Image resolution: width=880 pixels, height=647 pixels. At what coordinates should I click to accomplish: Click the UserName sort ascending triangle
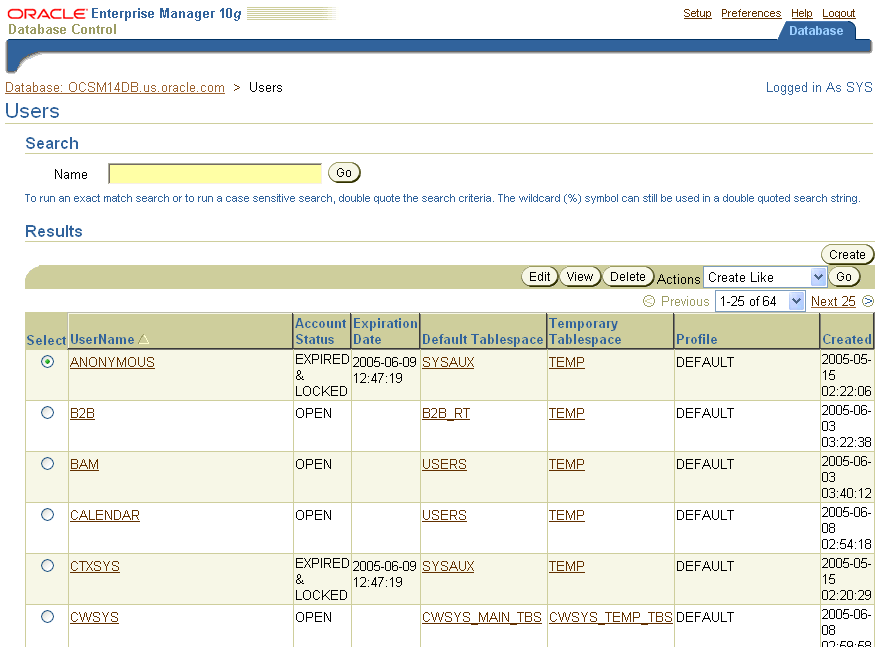point(144,339)
